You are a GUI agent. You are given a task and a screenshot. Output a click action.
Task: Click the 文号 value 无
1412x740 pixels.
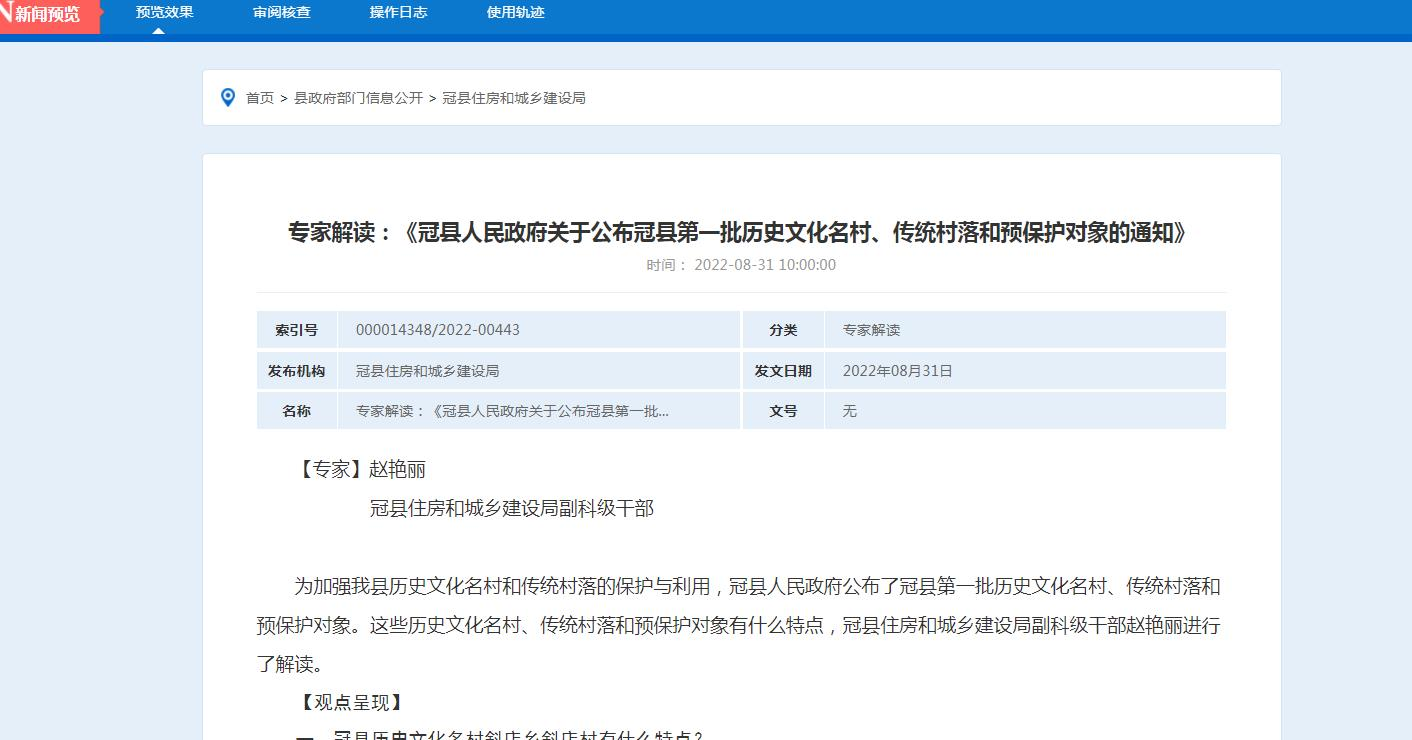[850, 411]
